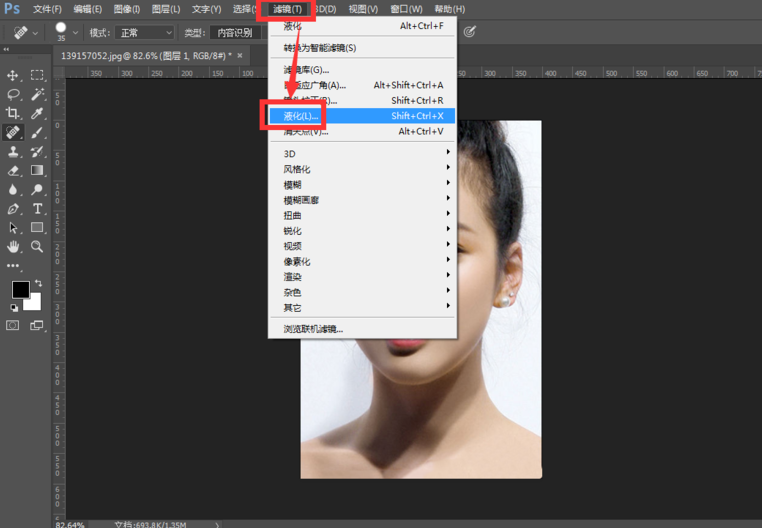Screen dimensions: 762x528
Task: Set the white background color swatch
Action: [x=34, y=303]
